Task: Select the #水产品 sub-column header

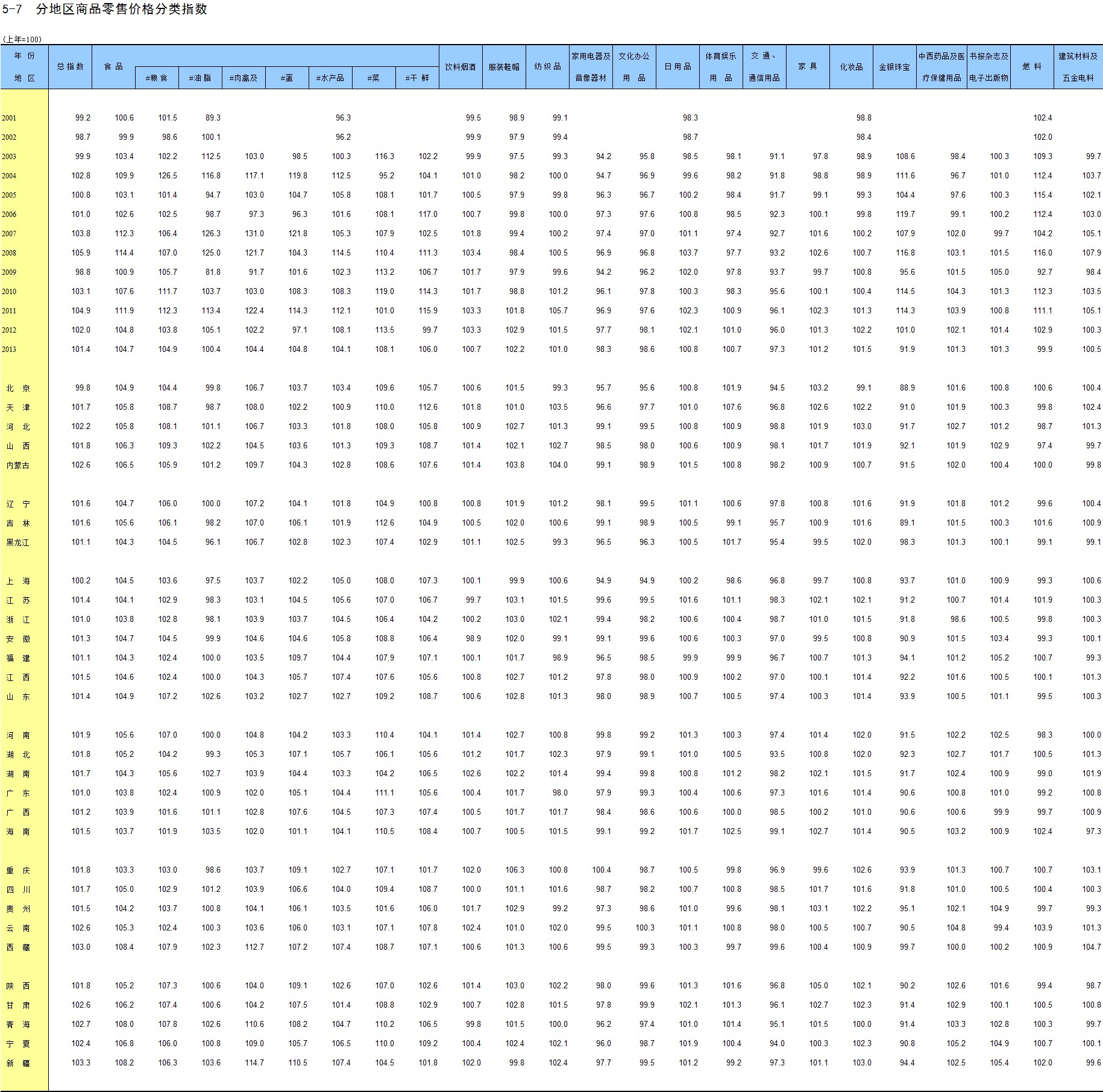Action: coord(330,78)
